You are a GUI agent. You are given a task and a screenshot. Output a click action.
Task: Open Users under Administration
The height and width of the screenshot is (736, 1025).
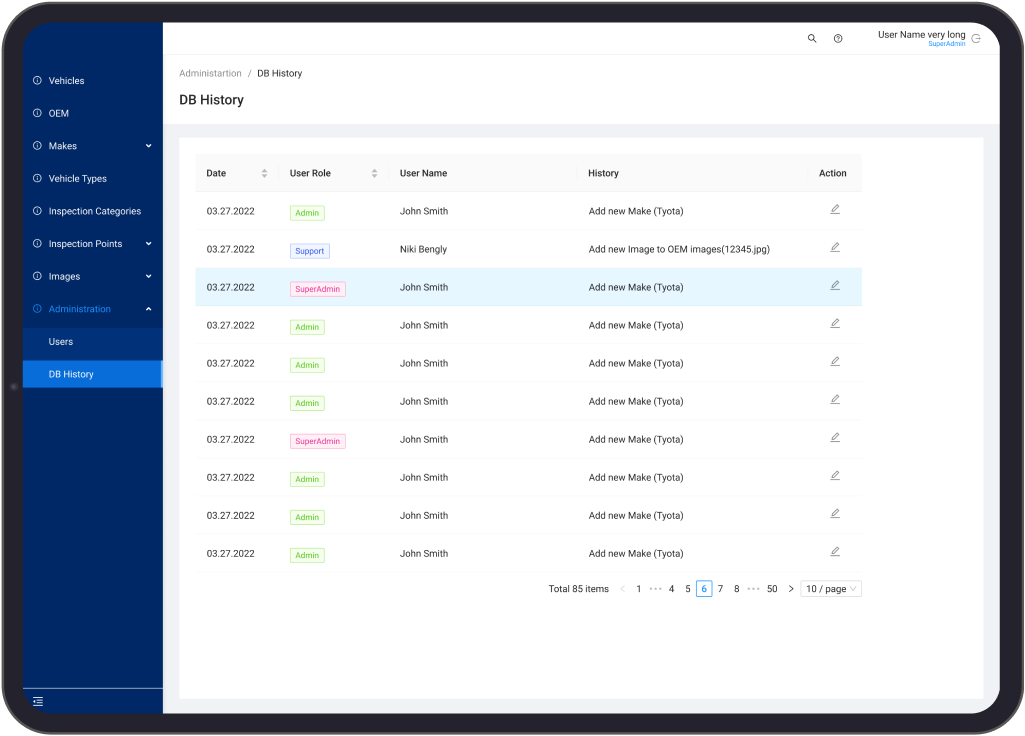coord(61,342)
